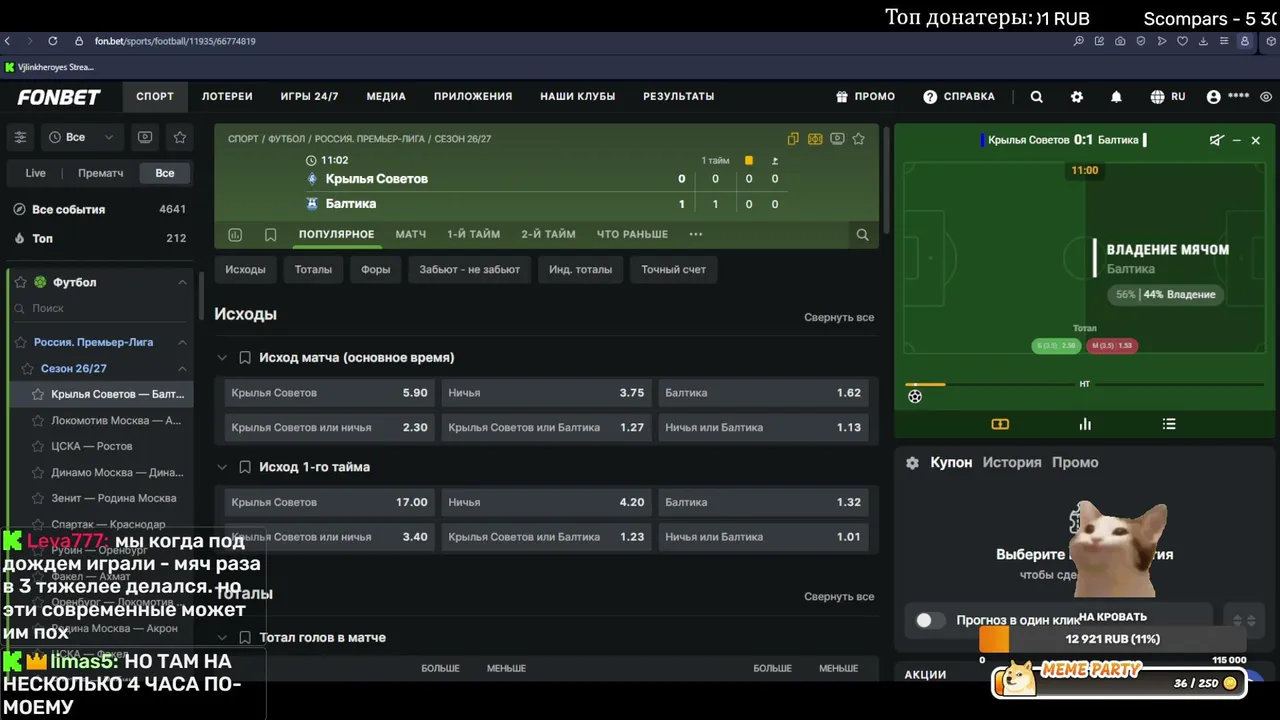Viewport: 1280px width, 720px height.
Task: Open the Лотереи menu
Action: pos(227,97)
